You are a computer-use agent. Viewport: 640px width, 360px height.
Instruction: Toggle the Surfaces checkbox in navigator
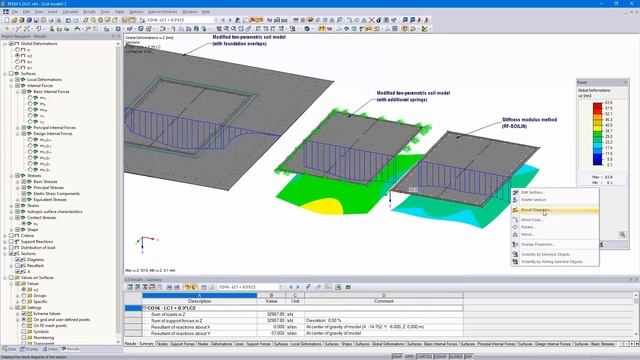pyautogui.click(x=11, y=73)
